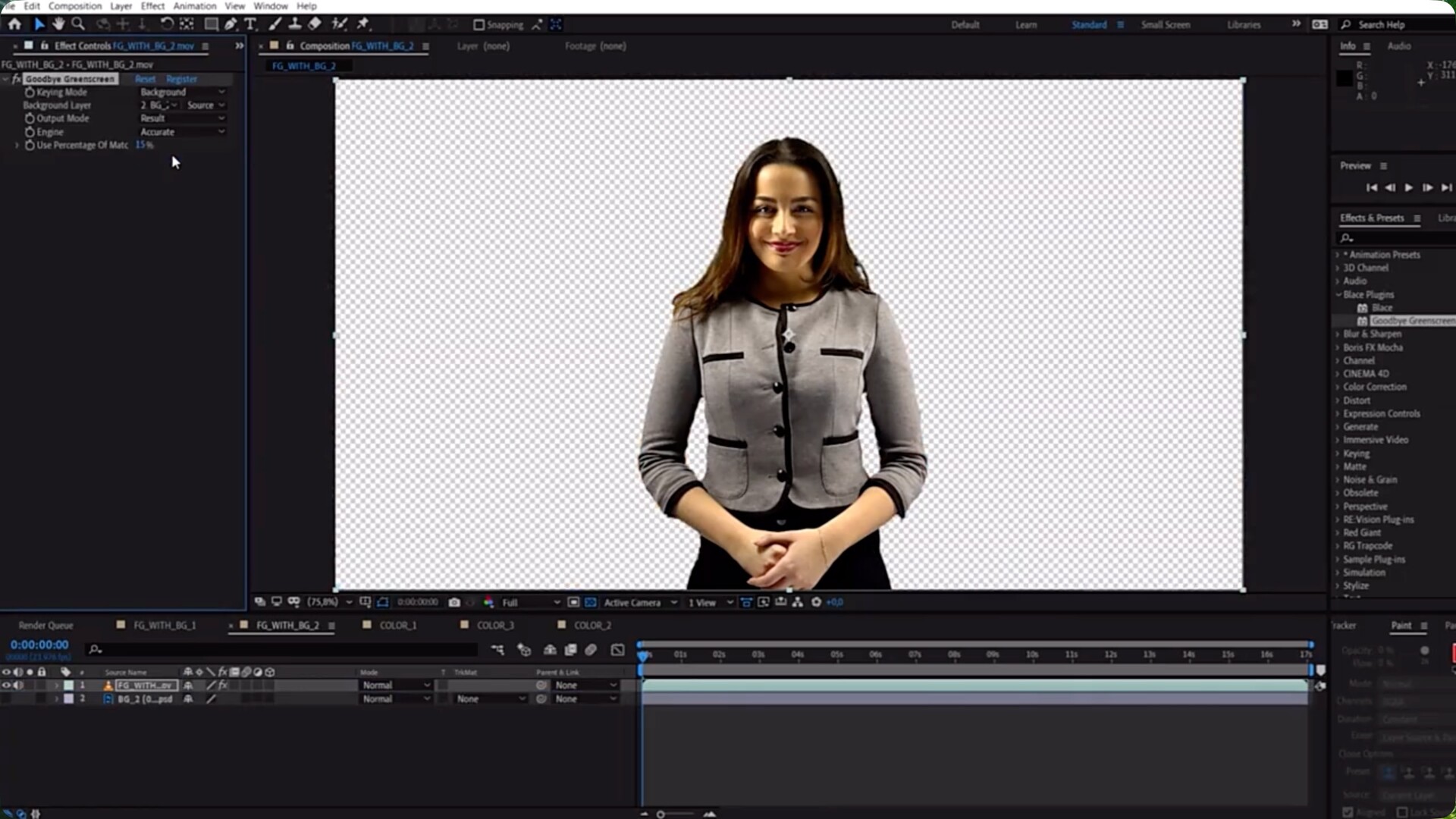The height and width of the screenshot is (819, 1456).
Task: Toggle keyframe stopwatch for Keying Mode
Action: [30, 93]
